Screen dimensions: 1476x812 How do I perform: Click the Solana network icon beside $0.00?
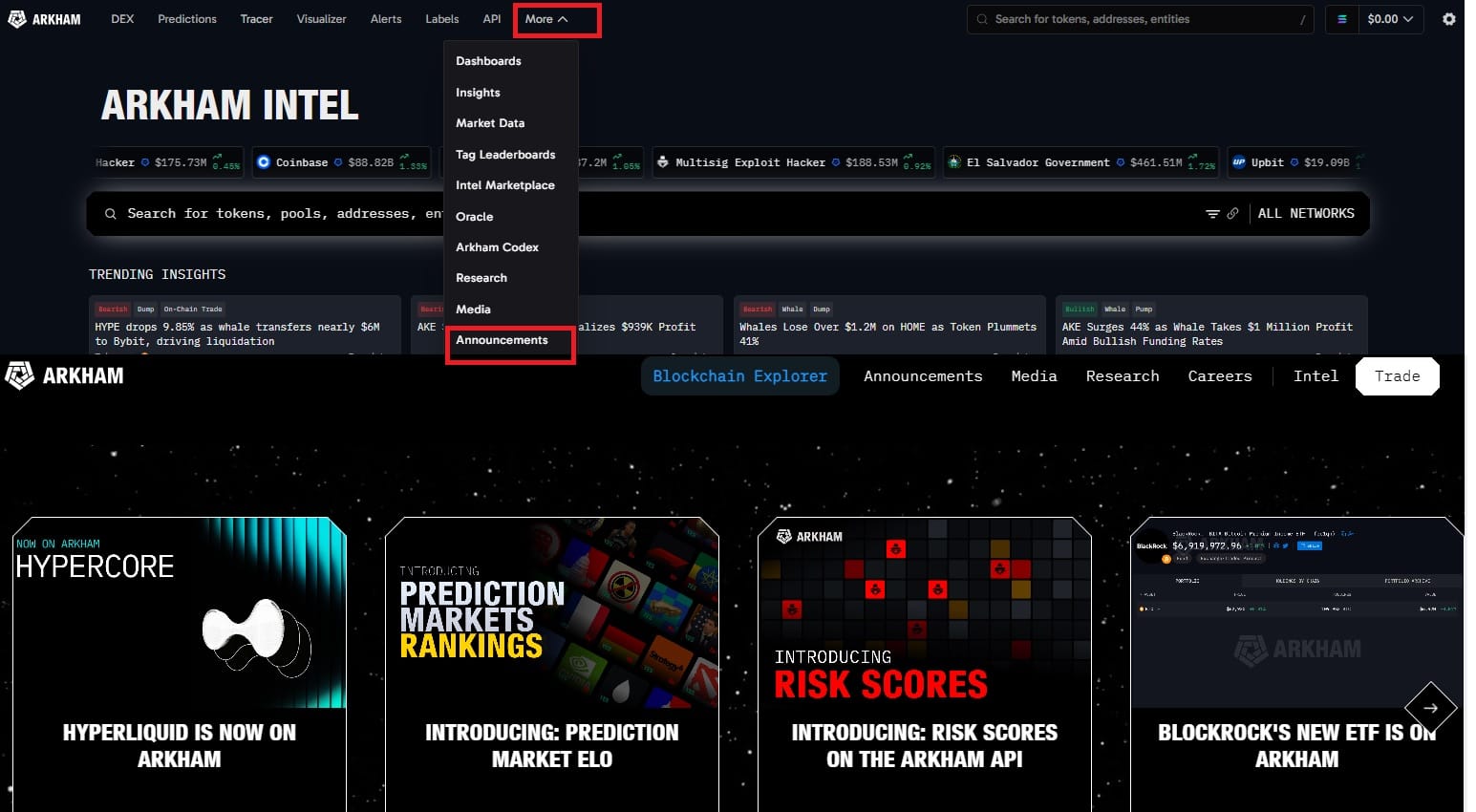click(1341, 19)
